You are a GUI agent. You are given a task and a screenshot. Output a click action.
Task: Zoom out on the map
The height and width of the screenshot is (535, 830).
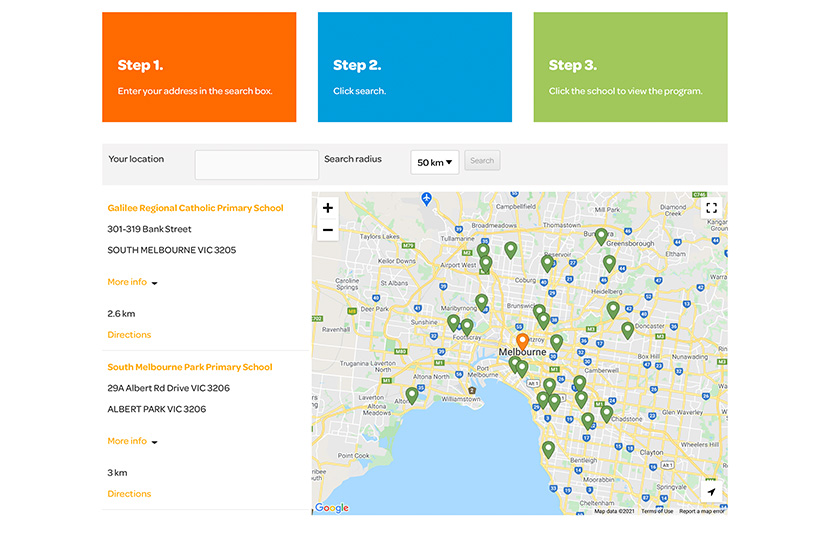pos(328,231)
